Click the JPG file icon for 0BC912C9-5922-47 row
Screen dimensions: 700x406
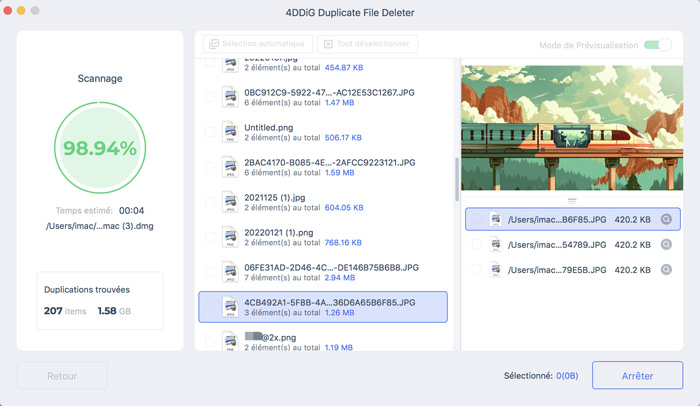coord(230,97)
